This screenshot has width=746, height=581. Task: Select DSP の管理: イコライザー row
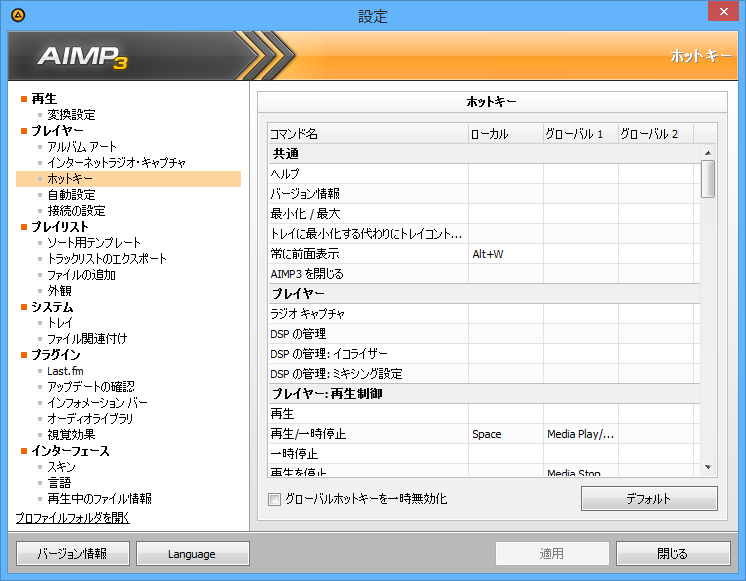(484, 354)
